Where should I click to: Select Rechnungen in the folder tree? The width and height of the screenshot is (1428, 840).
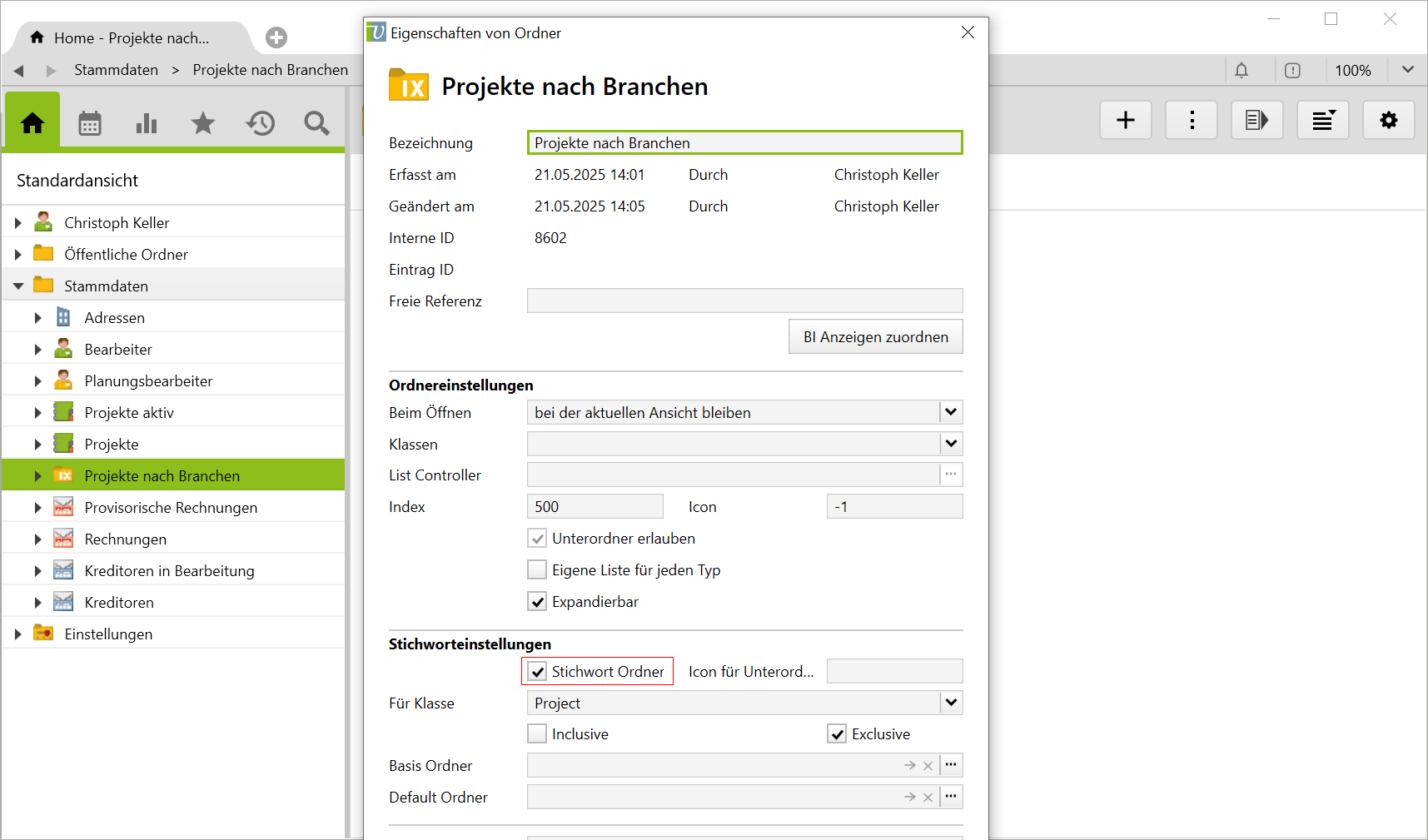[x=125, y=539]
